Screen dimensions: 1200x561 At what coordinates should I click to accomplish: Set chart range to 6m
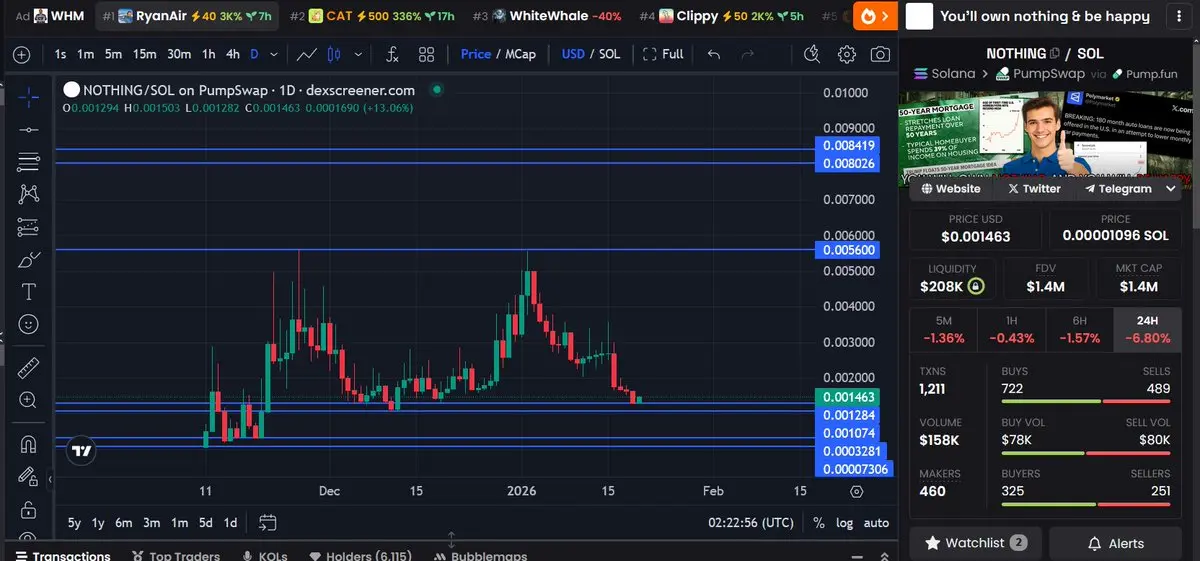[x=124, y=522]
